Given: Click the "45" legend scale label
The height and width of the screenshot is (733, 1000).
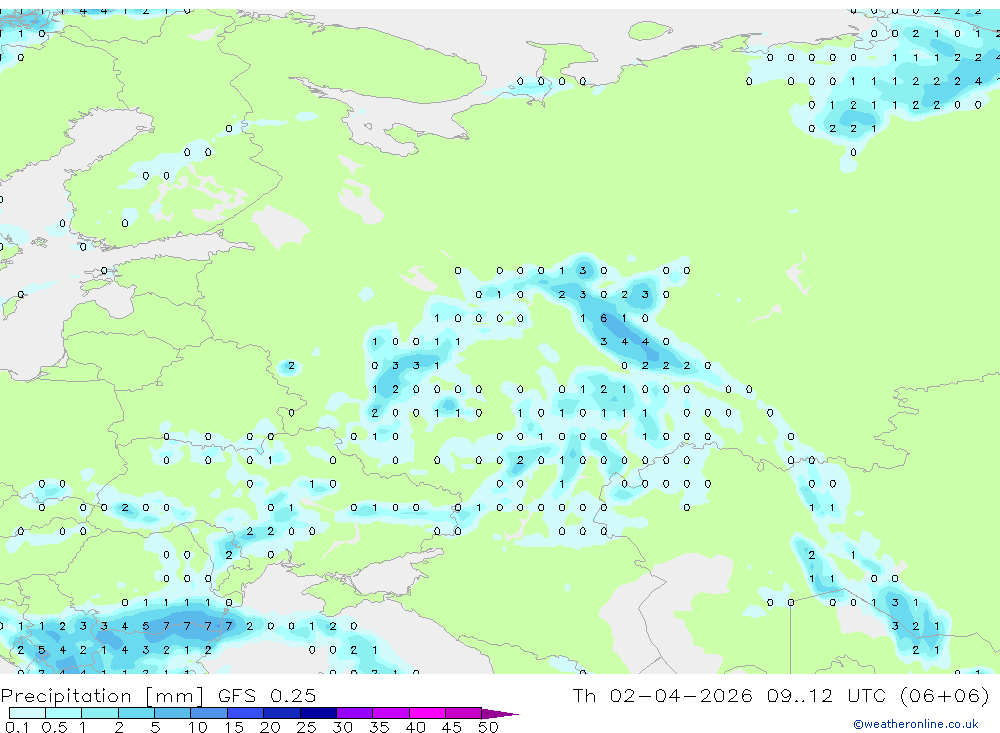Looking at the screenshot, I should click(452, 727).
